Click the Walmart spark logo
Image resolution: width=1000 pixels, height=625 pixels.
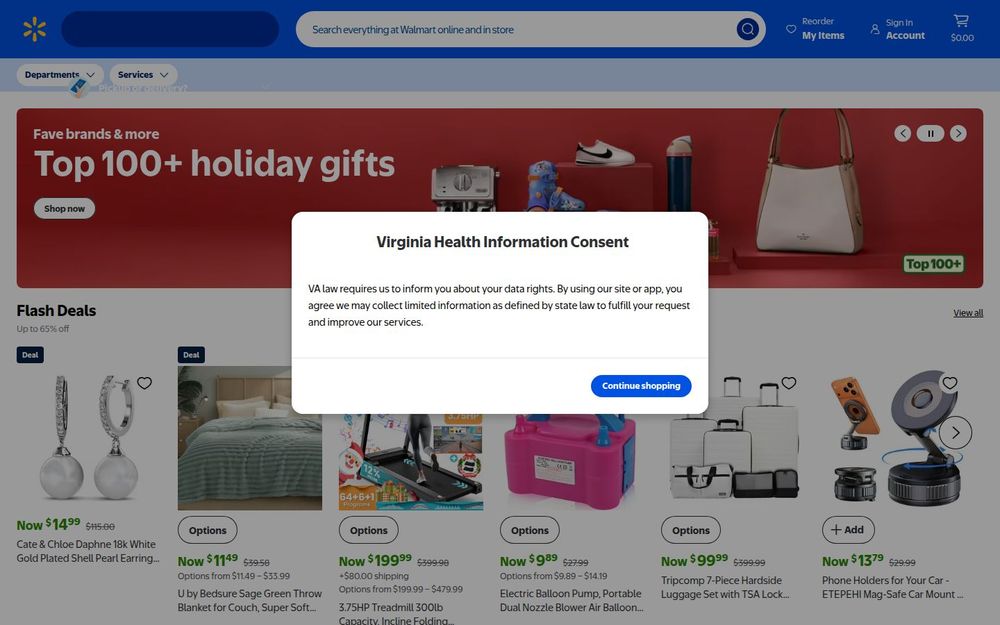[x=34, y=29]
